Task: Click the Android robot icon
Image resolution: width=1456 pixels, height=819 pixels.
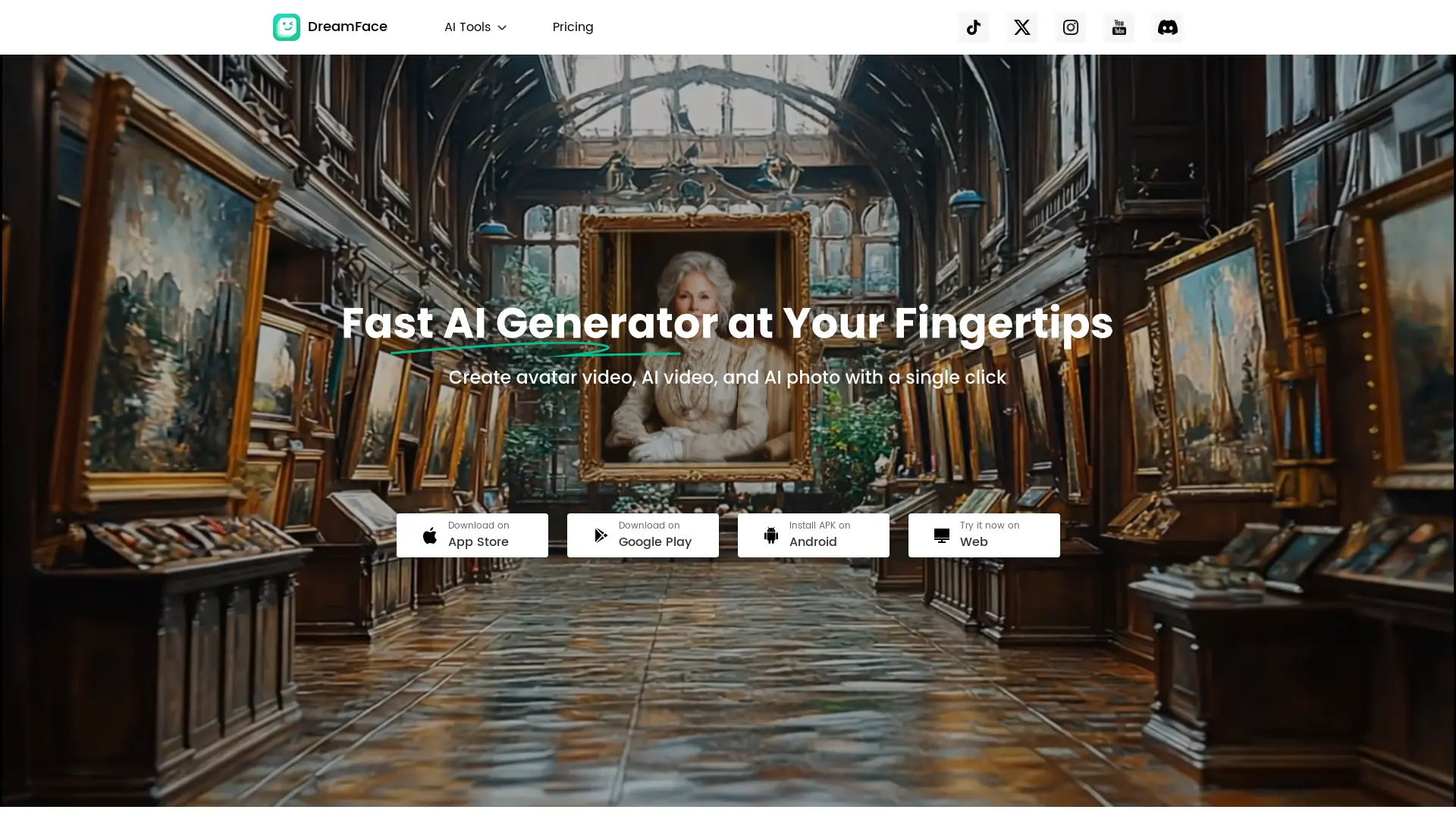Action: (771, 535)
